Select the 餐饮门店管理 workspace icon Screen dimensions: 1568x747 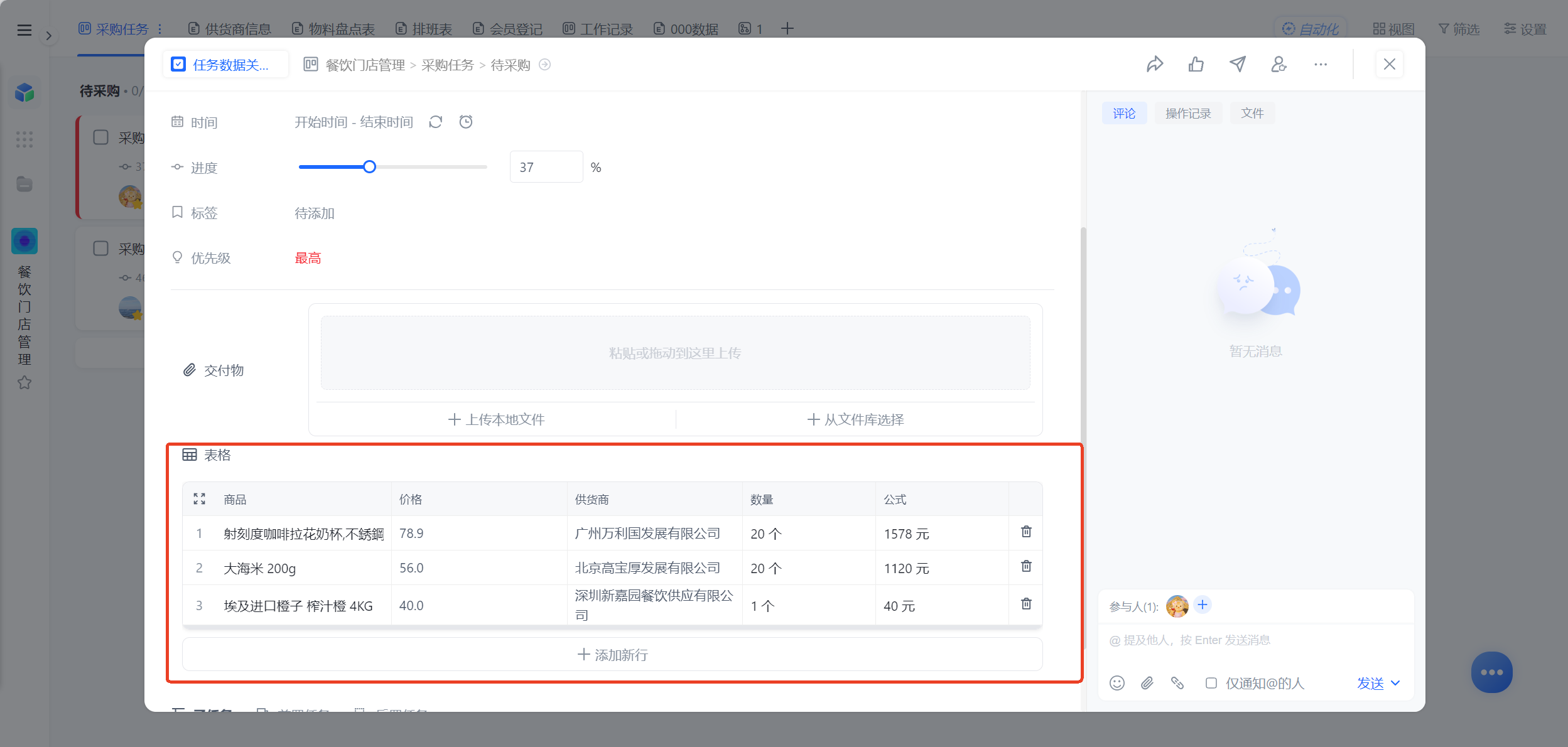[24, 241]
